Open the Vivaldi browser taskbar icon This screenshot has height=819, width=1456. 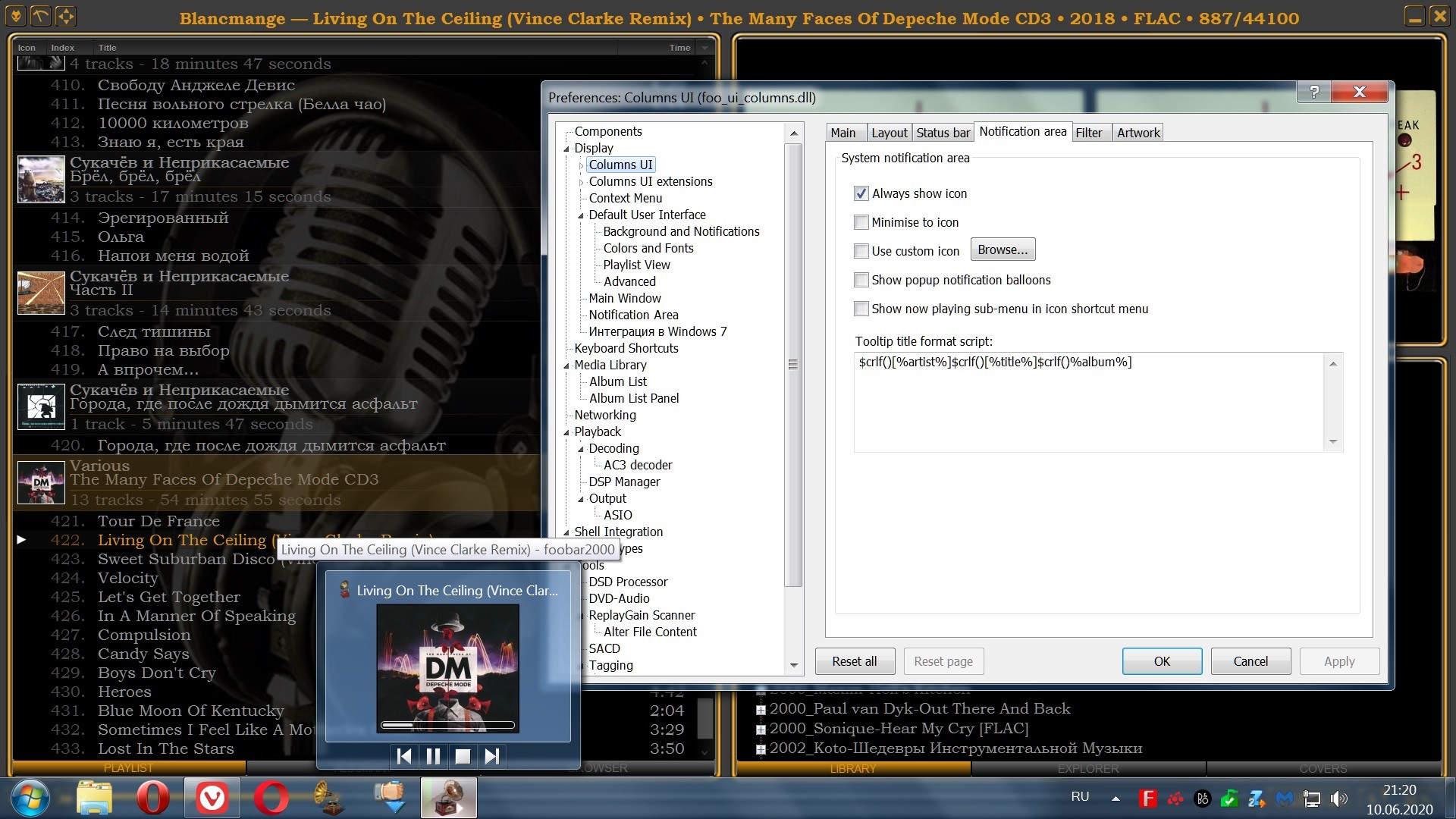pos(212,799)
